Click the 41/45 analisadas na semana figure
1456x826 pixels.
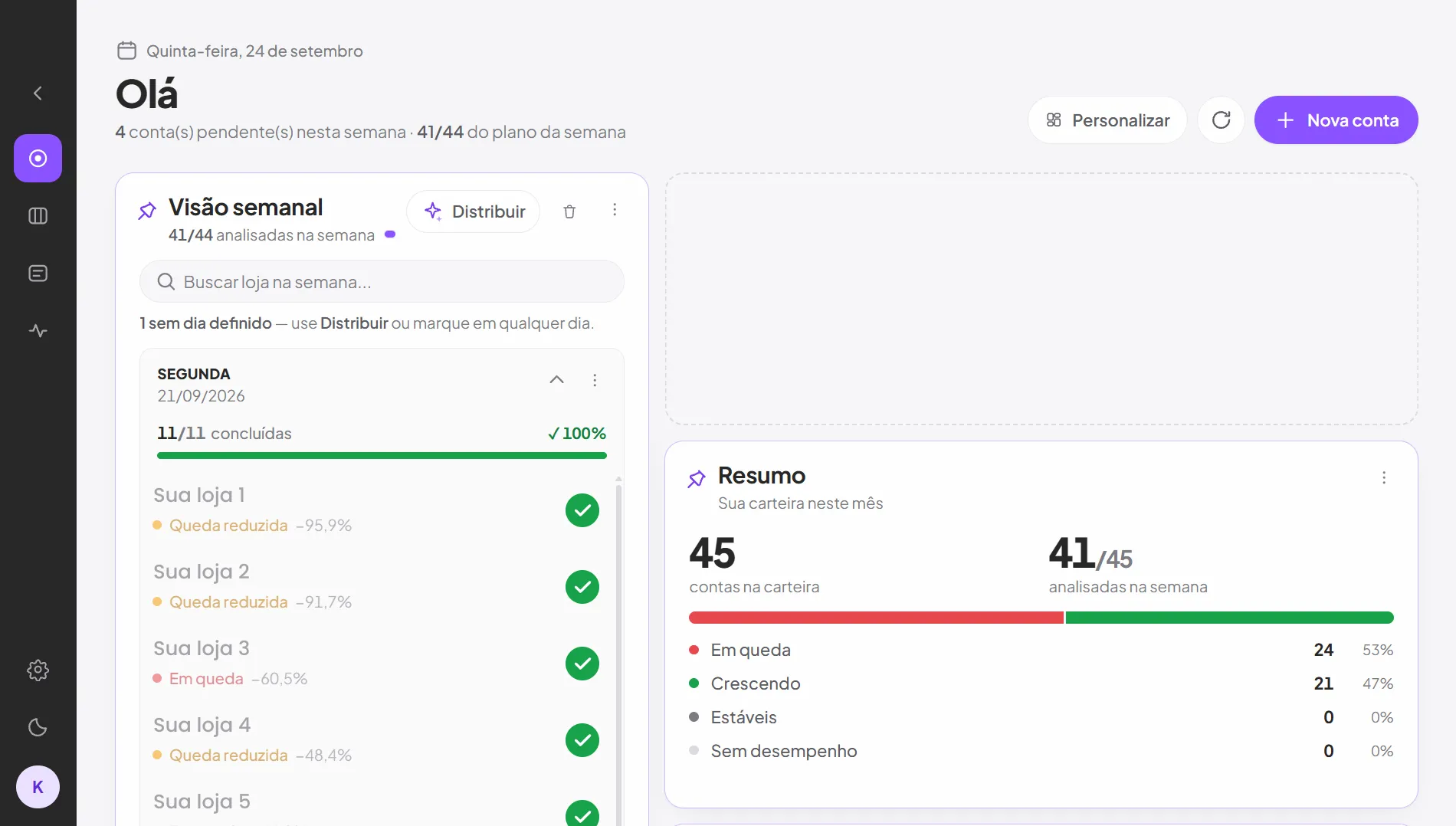click(1127, 565)
